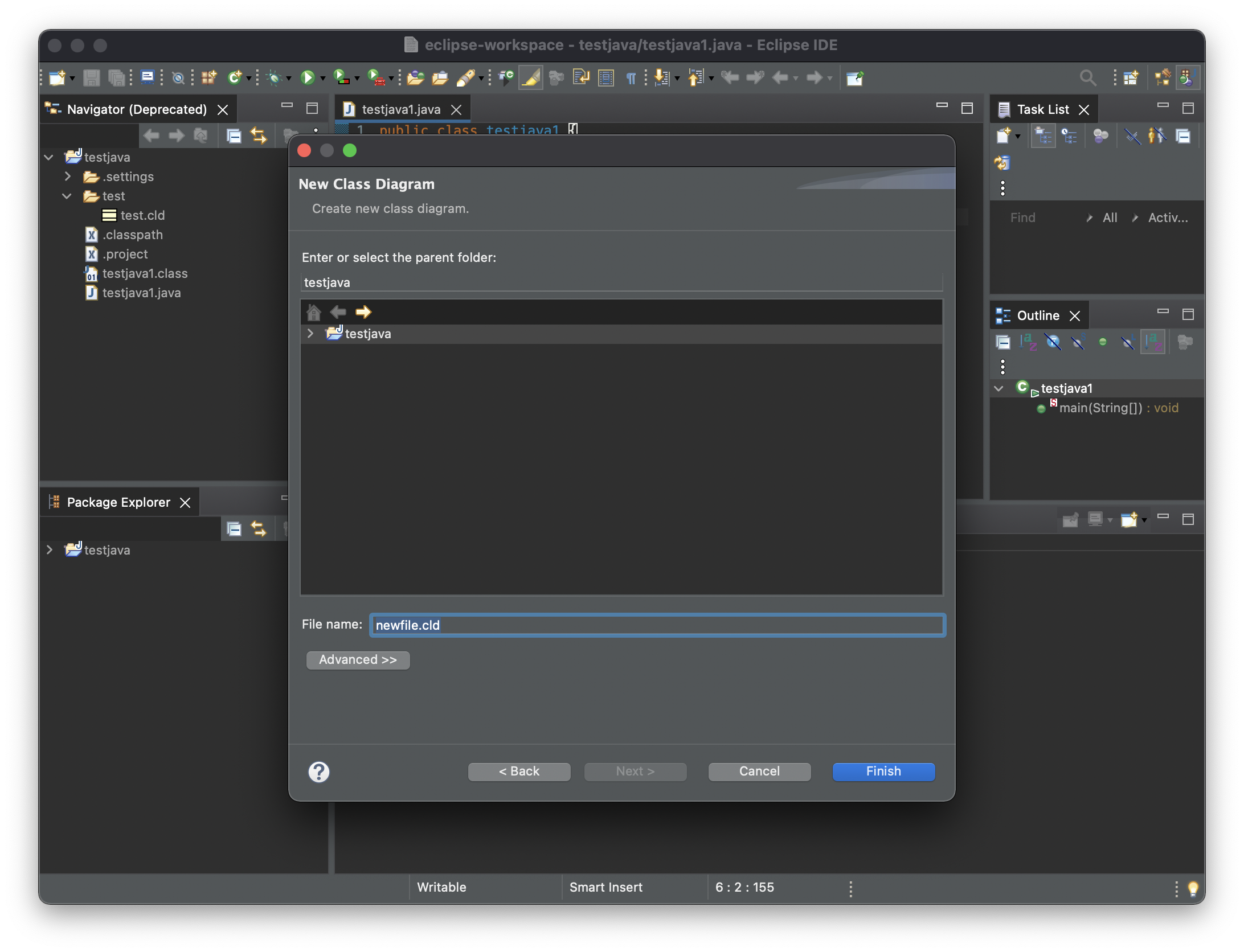The image size is (1244, 952).
Task: Click the Help question mark icon
Action: pyautogui.click(x=318, y=772)
